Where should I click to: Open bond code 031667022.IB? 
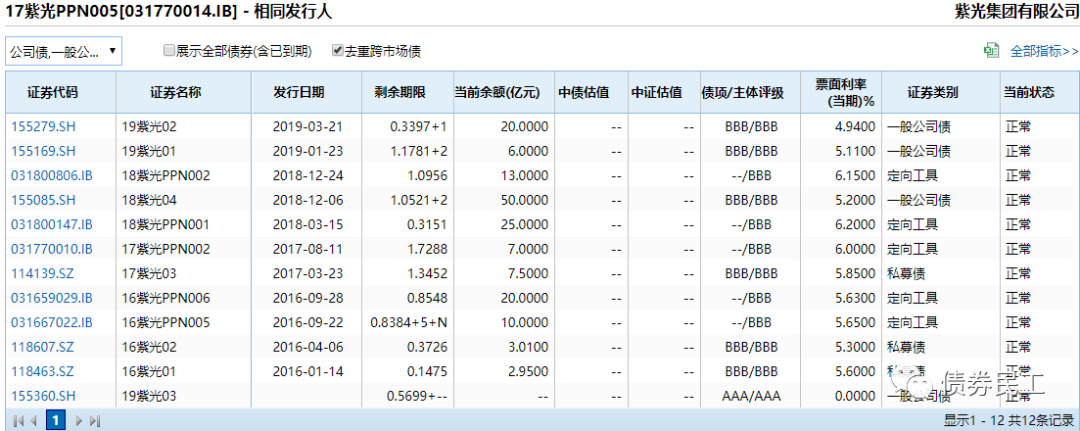tap(52, 322)
